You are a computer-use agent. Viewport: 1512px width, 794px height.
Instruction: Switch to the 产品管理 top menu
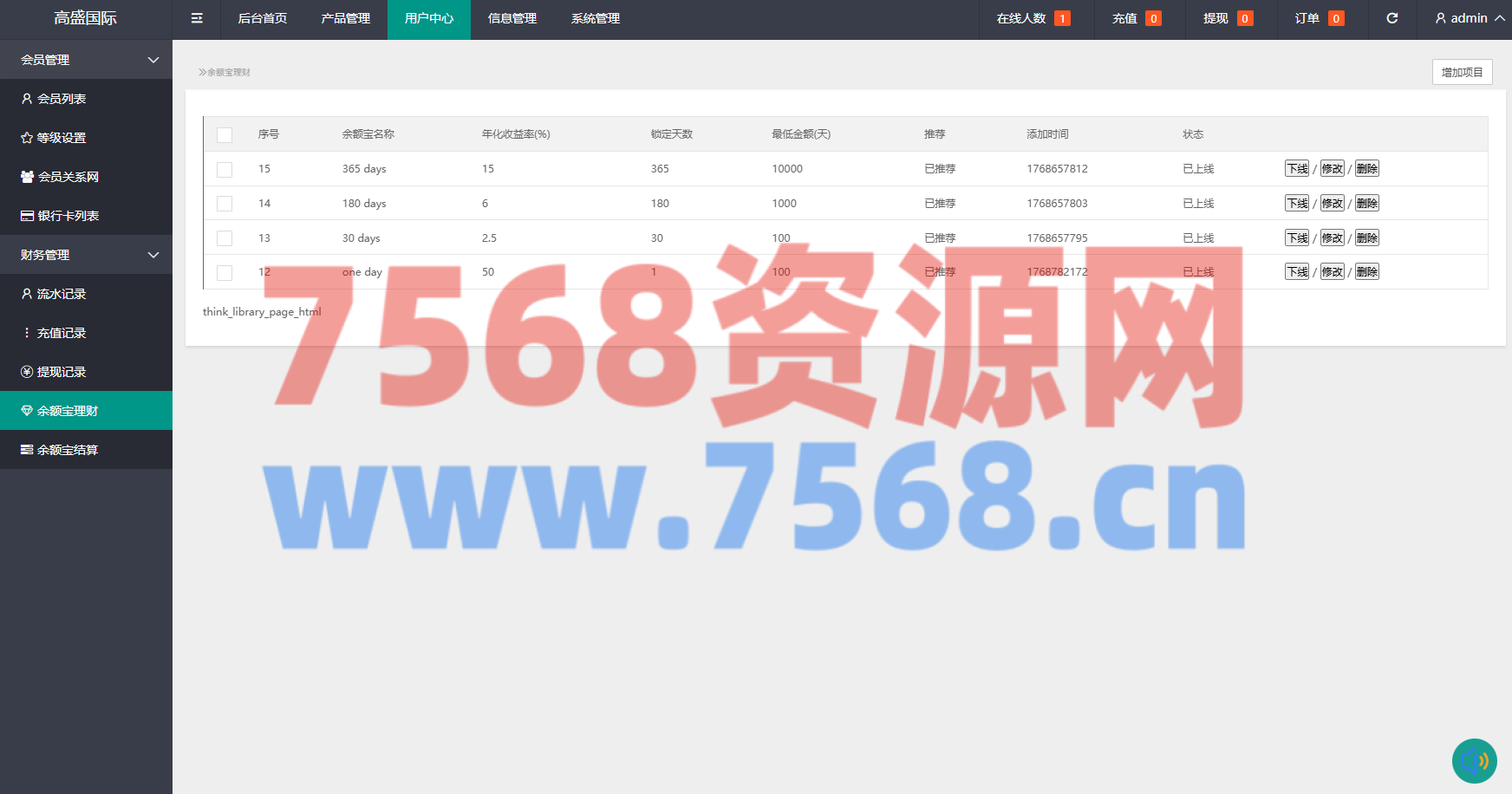[x=346, y=18]
